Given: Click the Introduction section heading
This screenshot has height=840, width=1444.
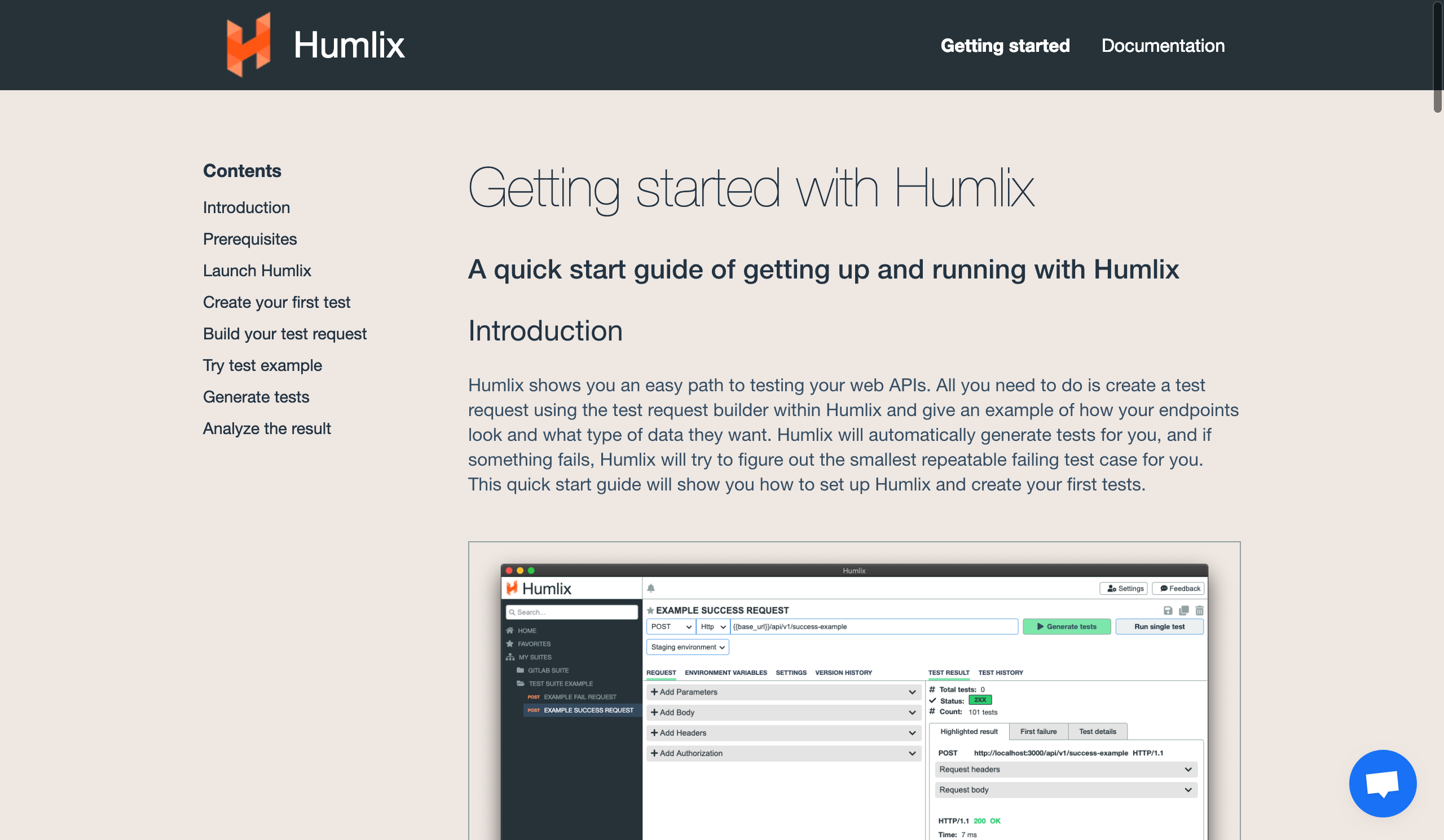Looking at the screenshot, I should point(545,330).
